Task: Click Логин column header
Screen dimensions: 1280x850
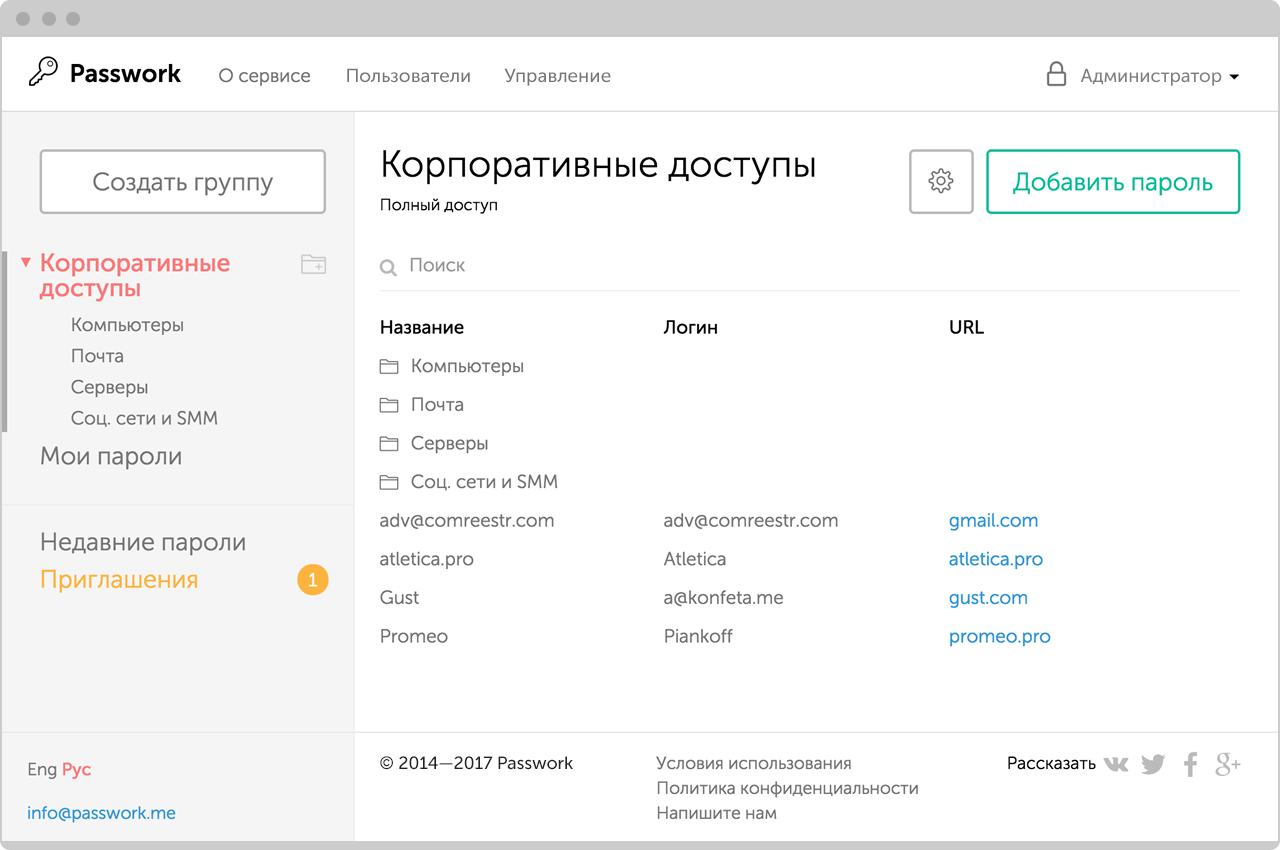Action: coord(691,327)
